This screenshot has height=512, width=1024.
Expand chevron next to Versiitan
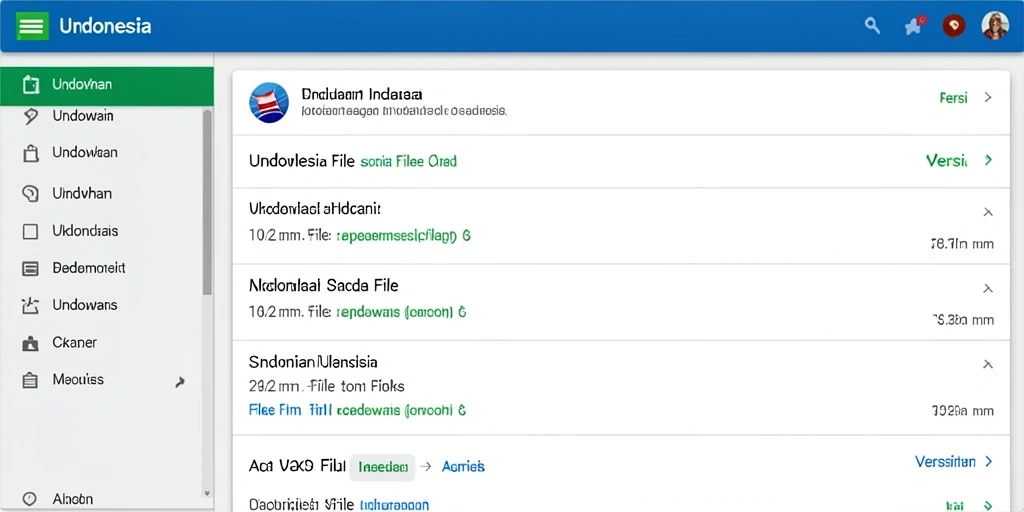coord(988,462)
